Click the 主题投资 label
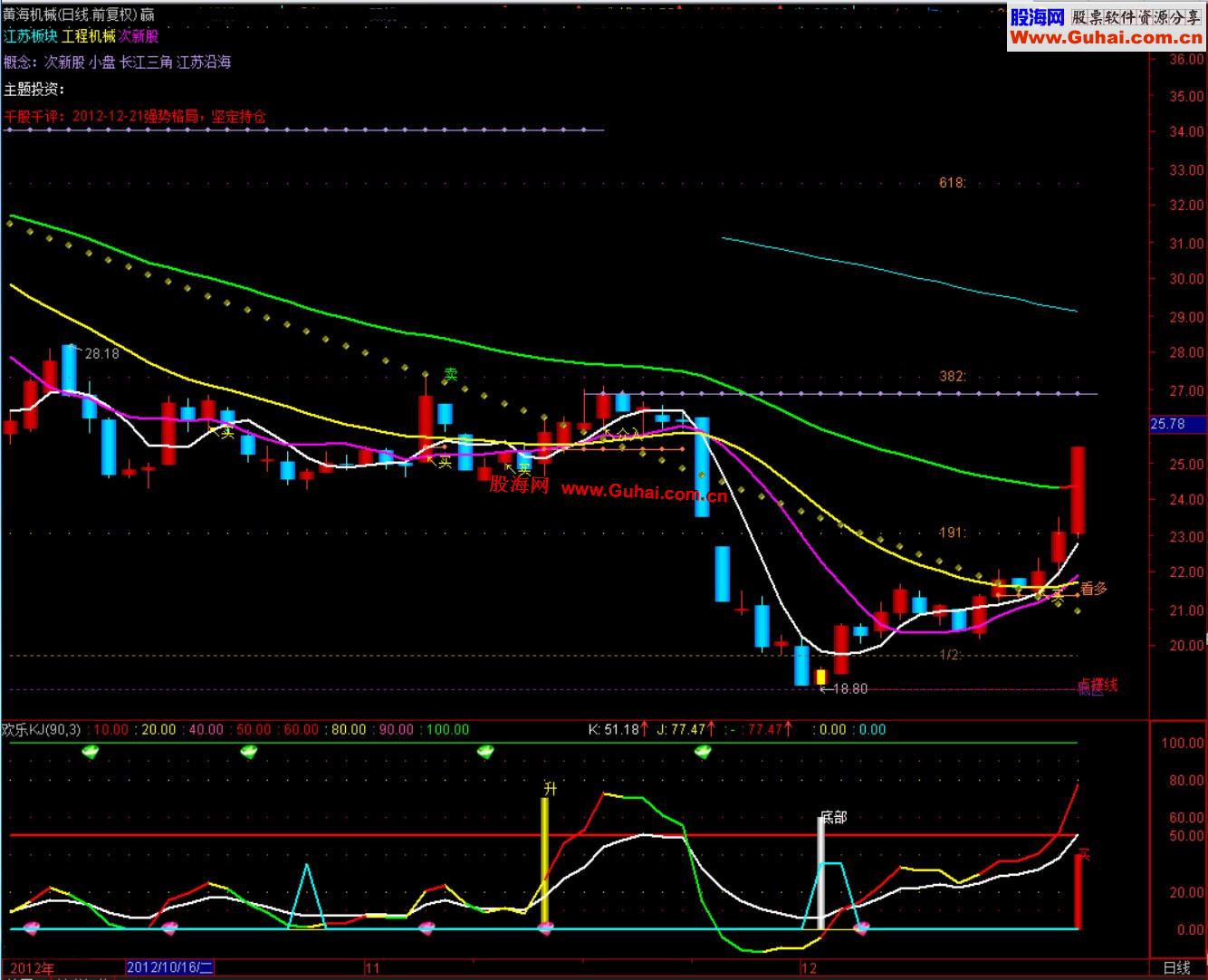This screenshot has height=980, width=1208. click(x=34, y=90)
